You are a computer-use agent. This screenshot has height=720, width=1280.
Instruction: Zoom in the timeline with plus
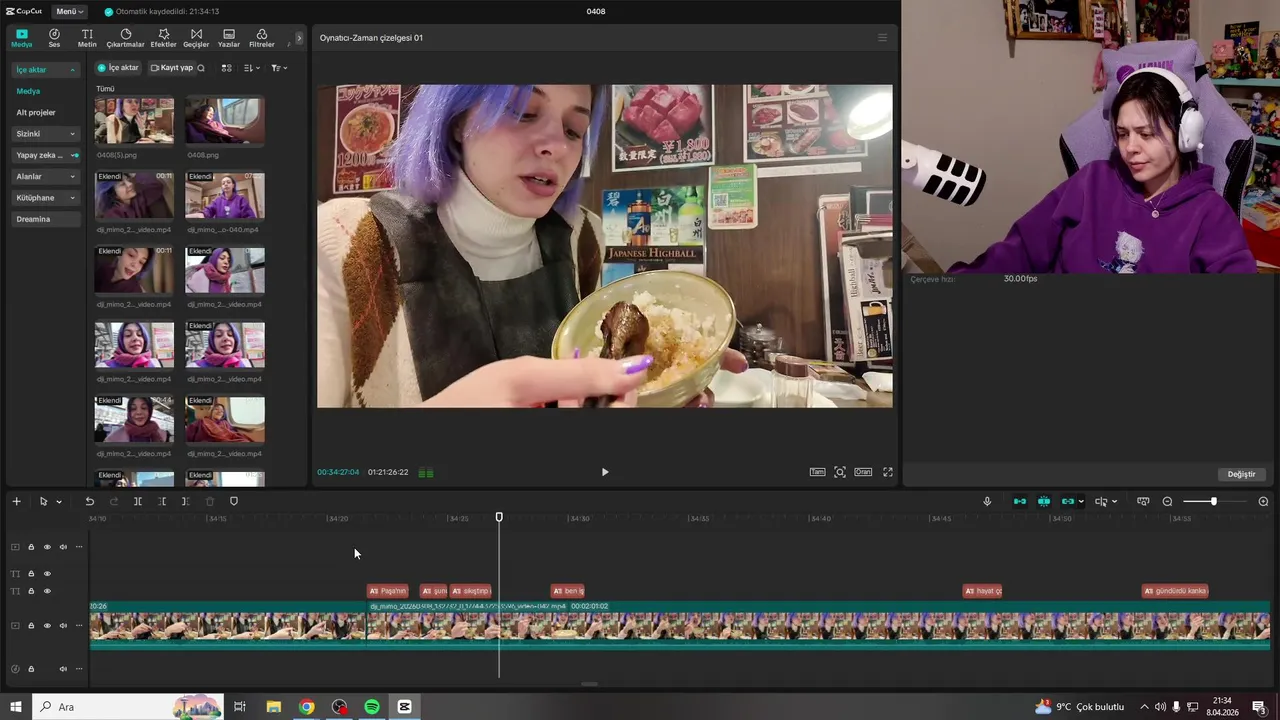pyautogui.click(x=1263, y=501)
